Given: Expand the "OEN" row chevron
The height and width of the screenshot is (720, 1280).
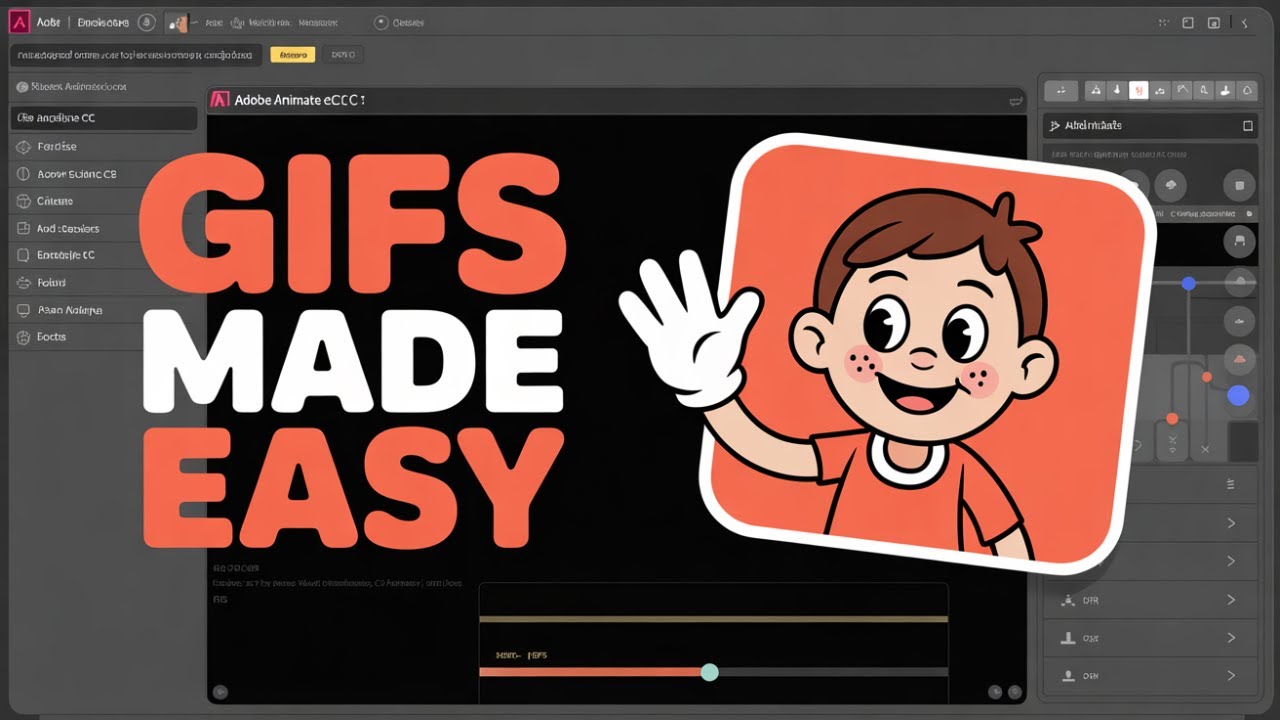Looking at the screenshot, I should coord(1231,675).
